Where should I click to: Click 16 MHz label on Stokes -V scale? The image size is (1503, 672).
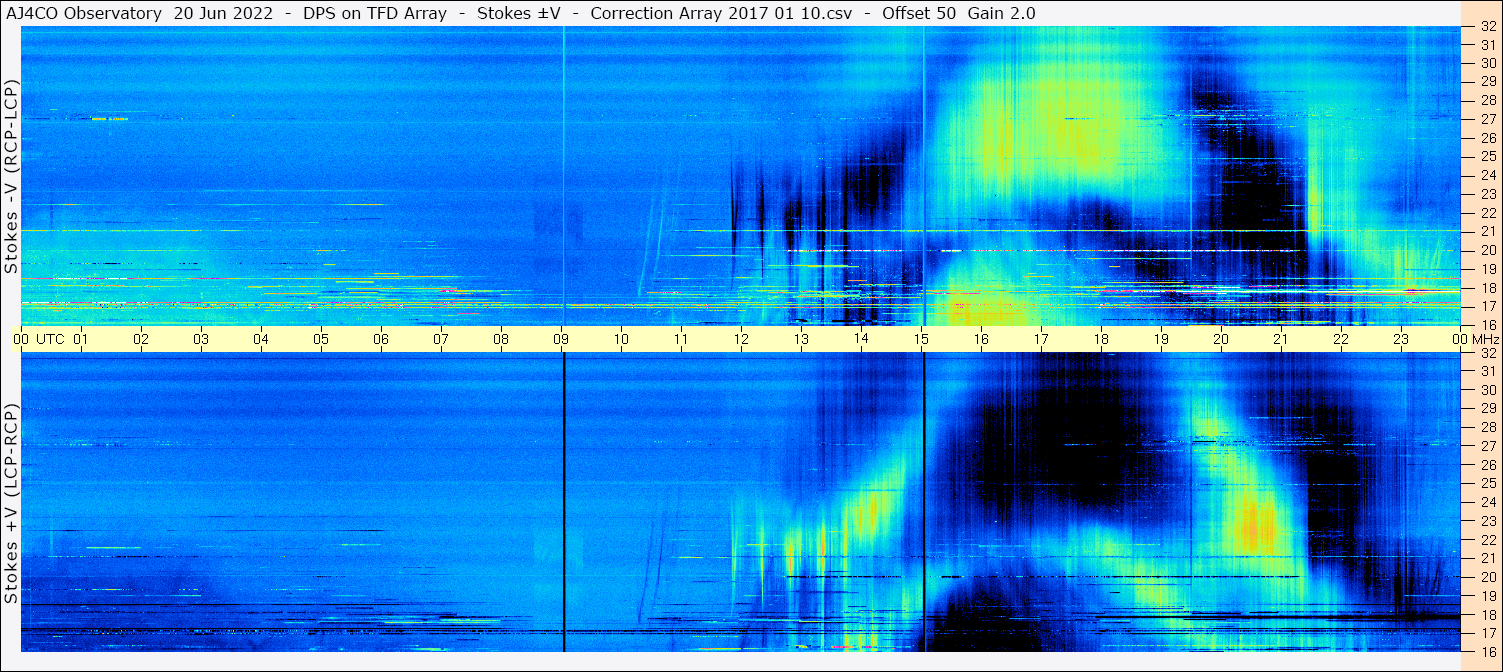coord(1487,325)
